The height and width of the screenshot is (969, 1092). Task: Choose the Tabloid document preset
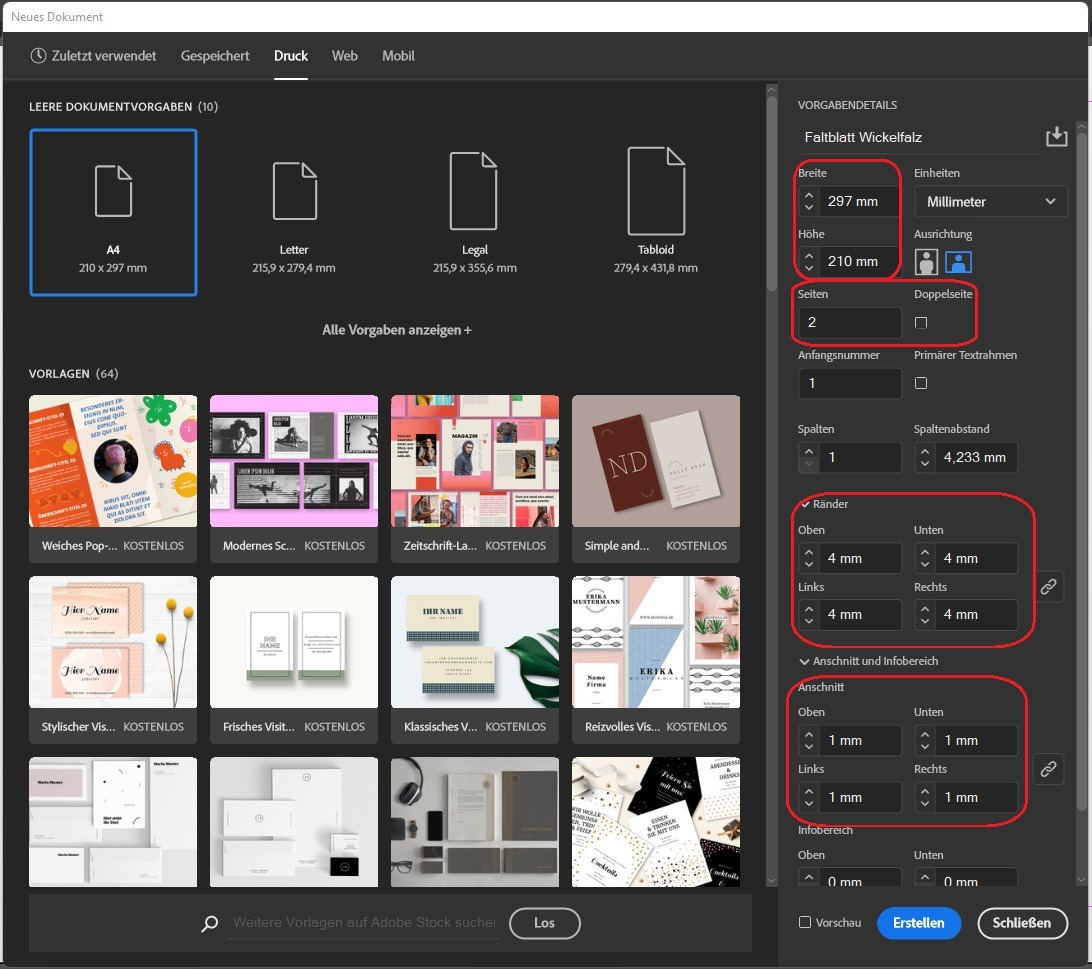point(656,213)
